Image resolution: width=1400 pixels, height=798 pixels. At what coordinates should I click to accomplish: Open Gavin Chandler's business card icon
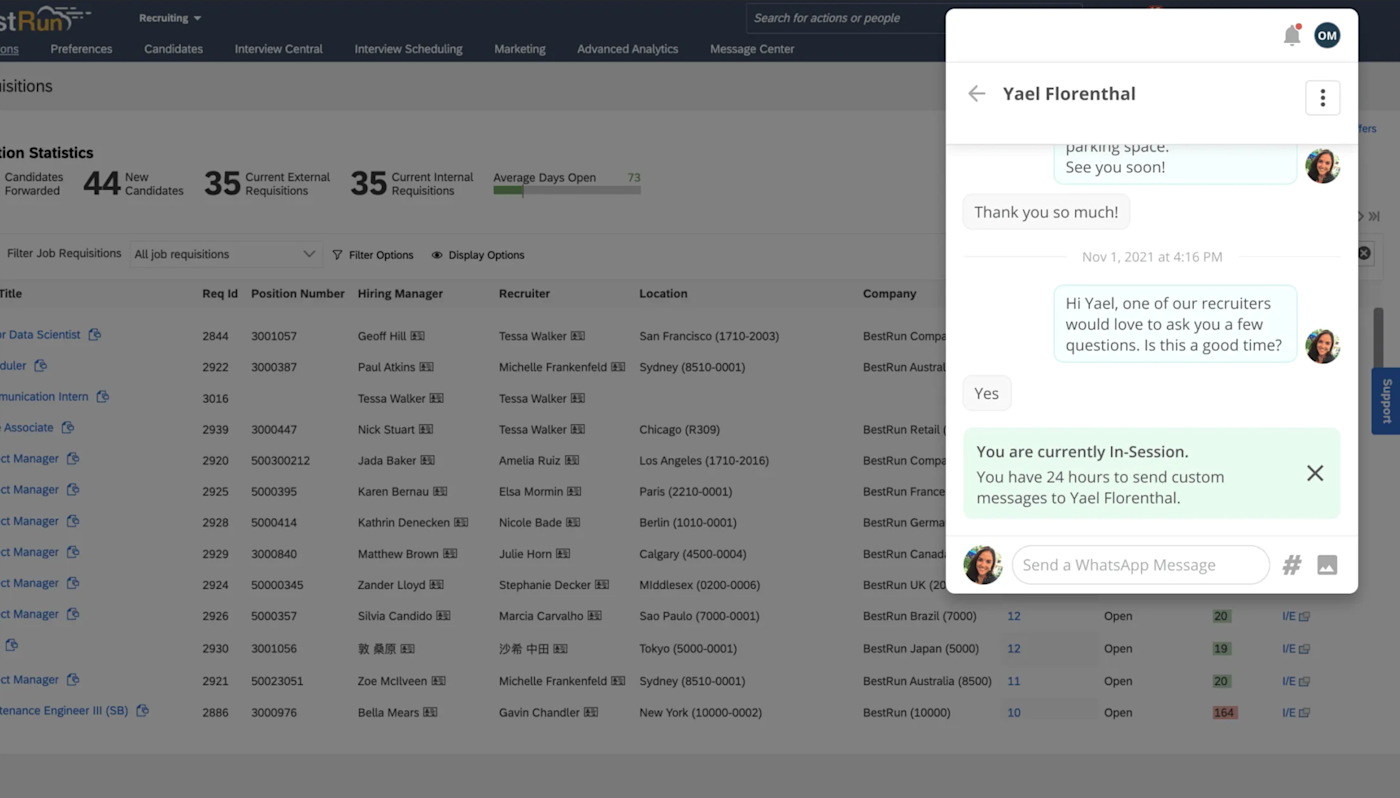coord(591,713)
